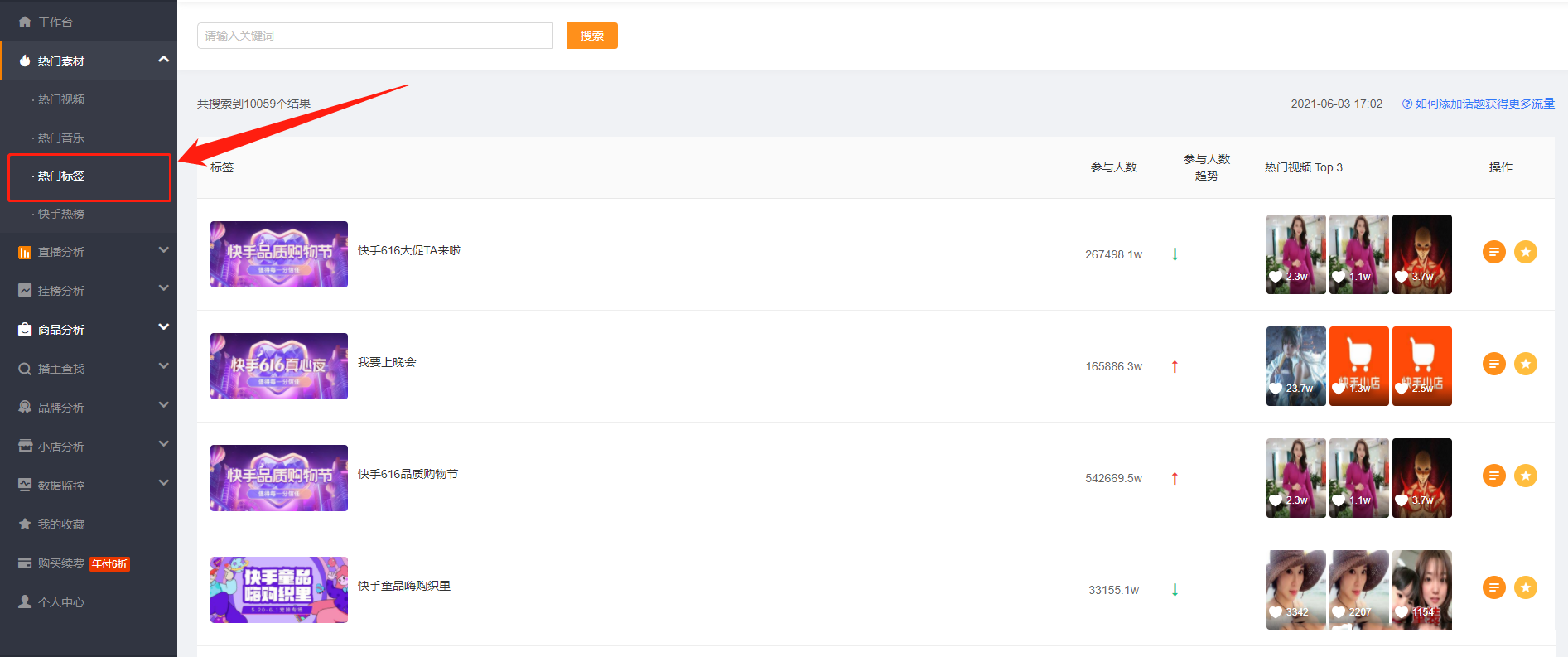Click the trend icon beside 挂榜分析

coord(25,291)
